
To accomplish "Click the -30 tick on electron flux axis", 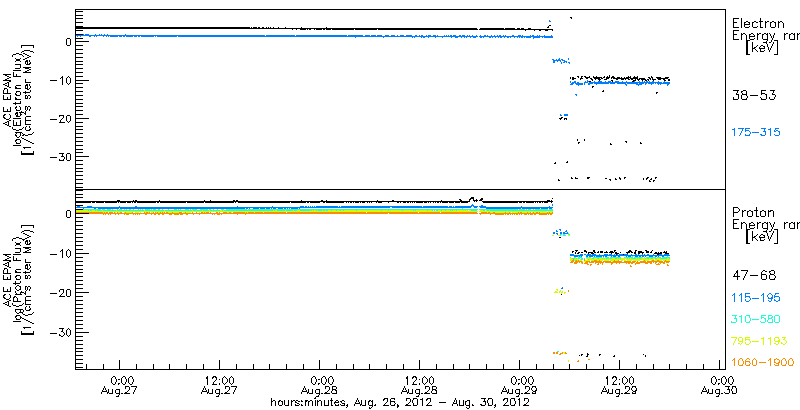I will tap(59, 157).
